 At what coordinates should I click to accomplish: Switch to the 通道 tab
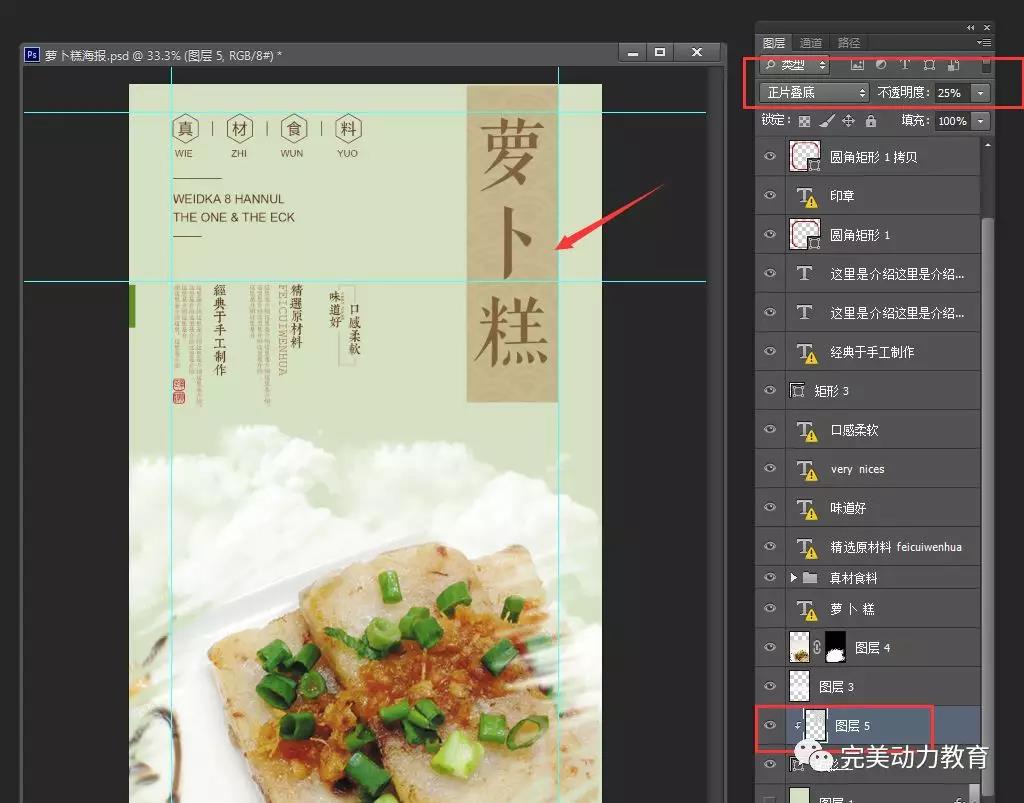810,43
